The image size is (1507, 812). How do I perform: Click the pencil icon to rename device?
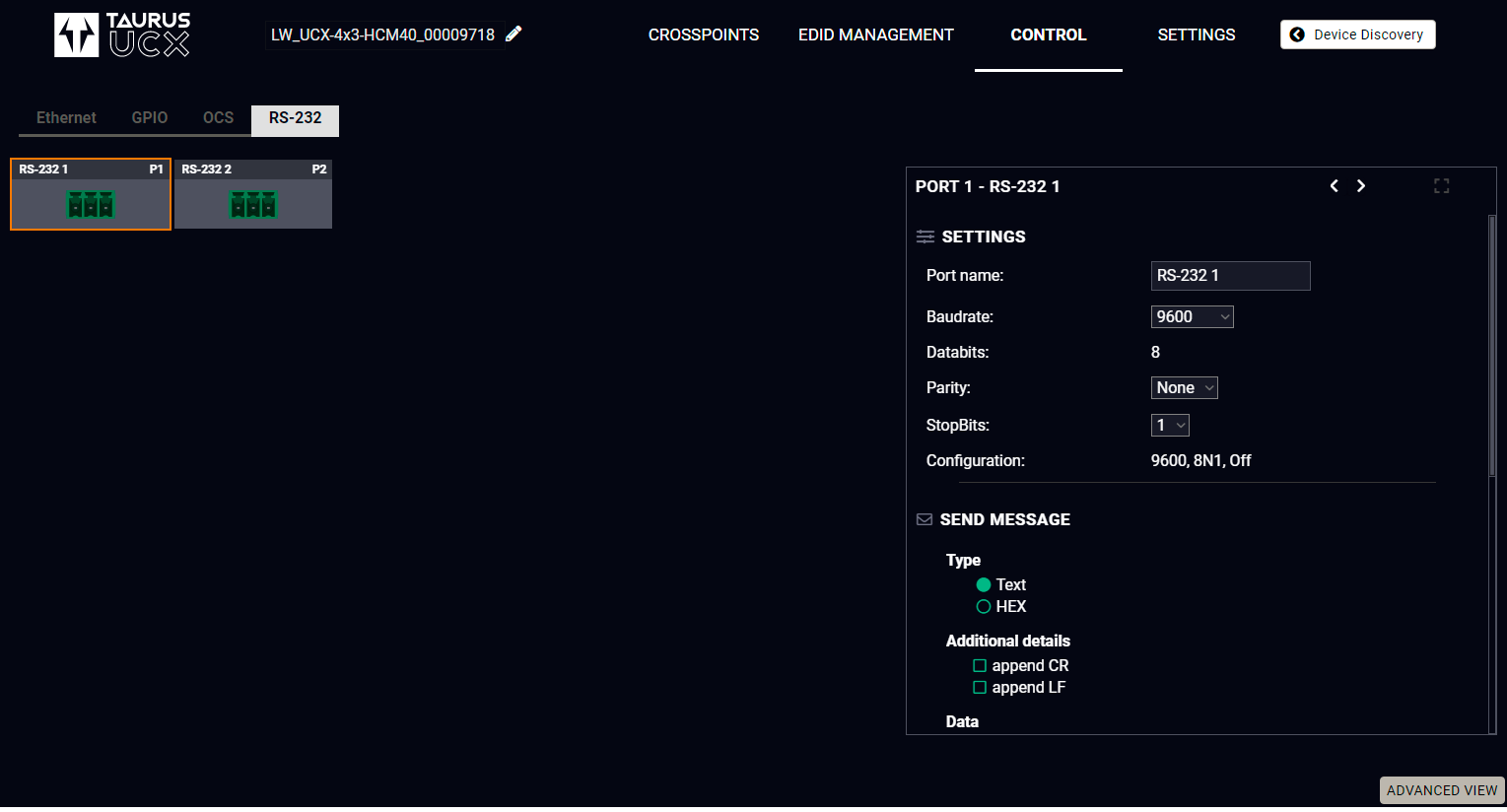[x=514, y=34]
